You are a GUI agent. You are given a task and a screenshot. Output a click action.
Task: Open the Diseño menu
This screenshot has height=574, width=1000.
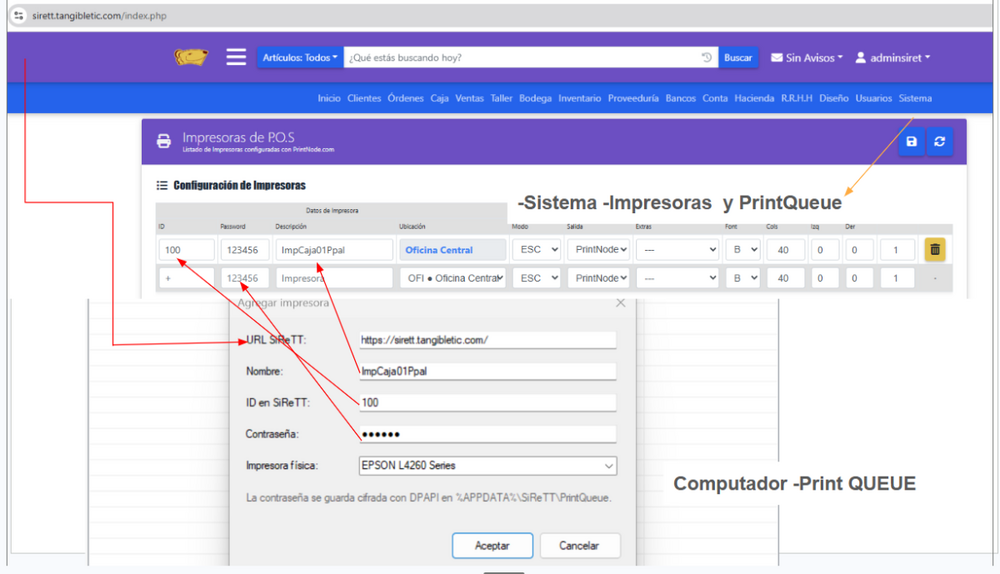[834, 98]
